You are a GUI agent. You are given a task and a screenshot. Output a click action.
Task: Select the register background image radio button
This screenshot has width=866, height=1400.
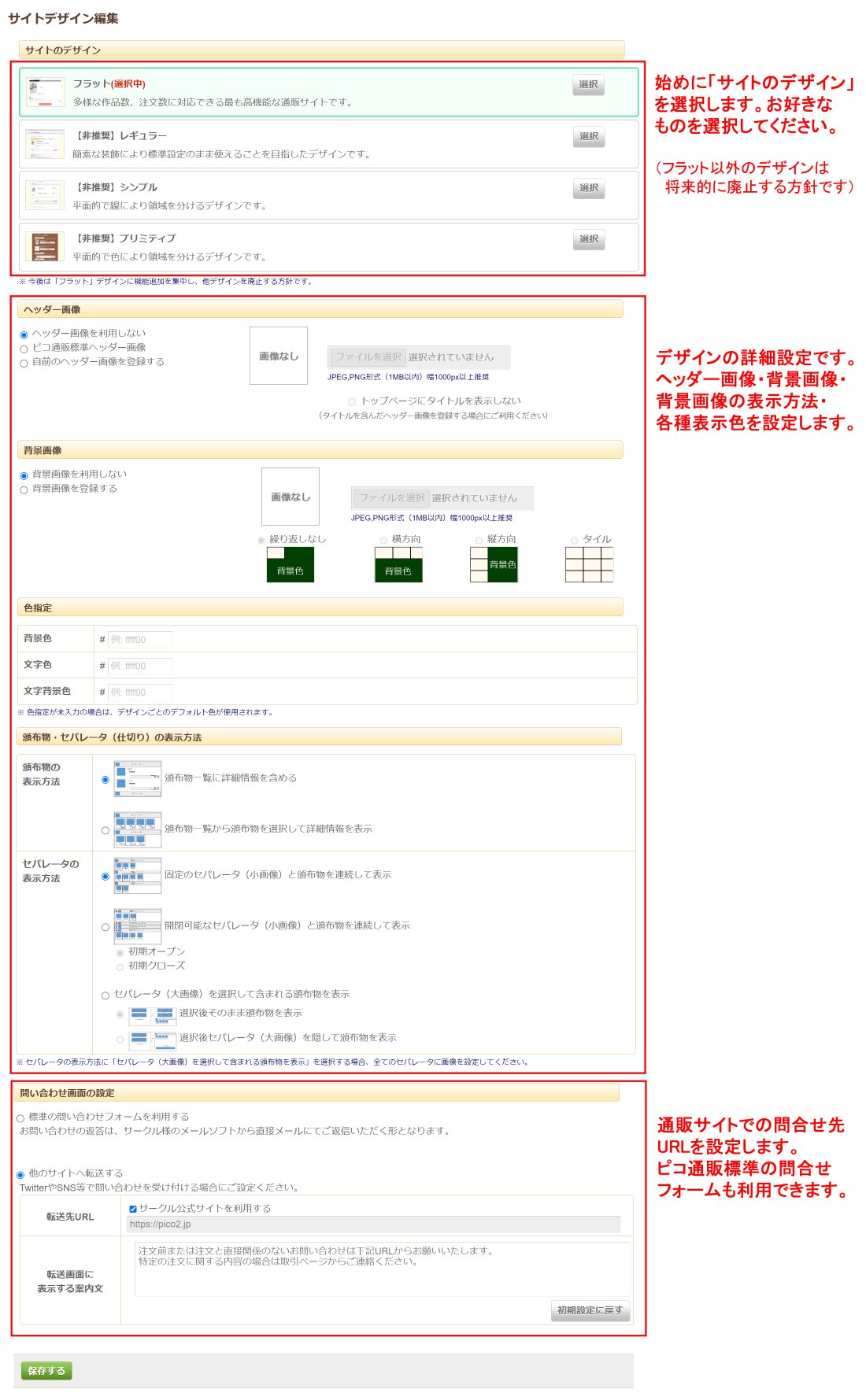(x=24, y=489)
